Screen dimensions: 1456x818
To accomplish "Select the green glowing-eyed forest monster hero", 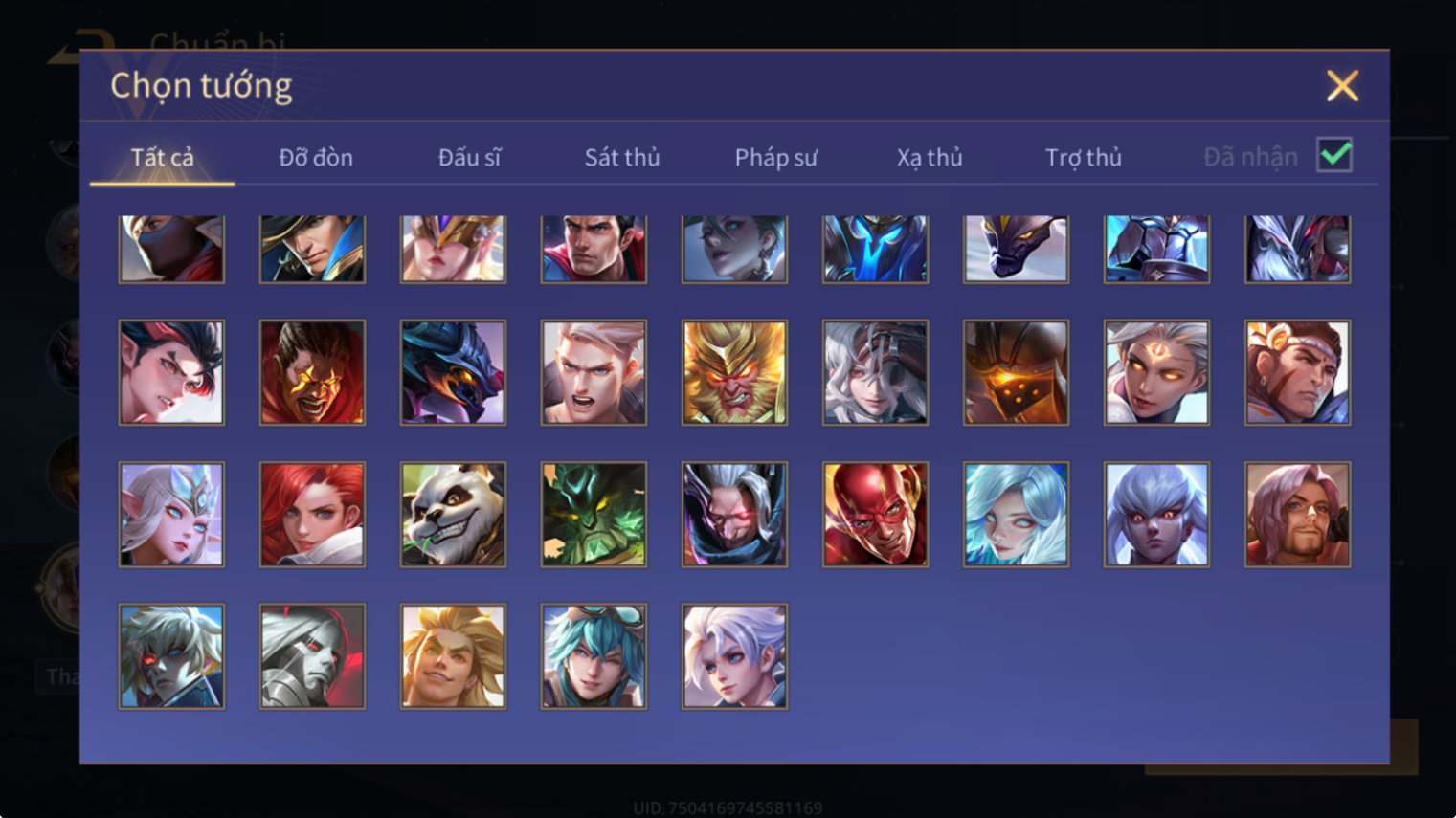I will pyautogui.click(x=594, y=515).
